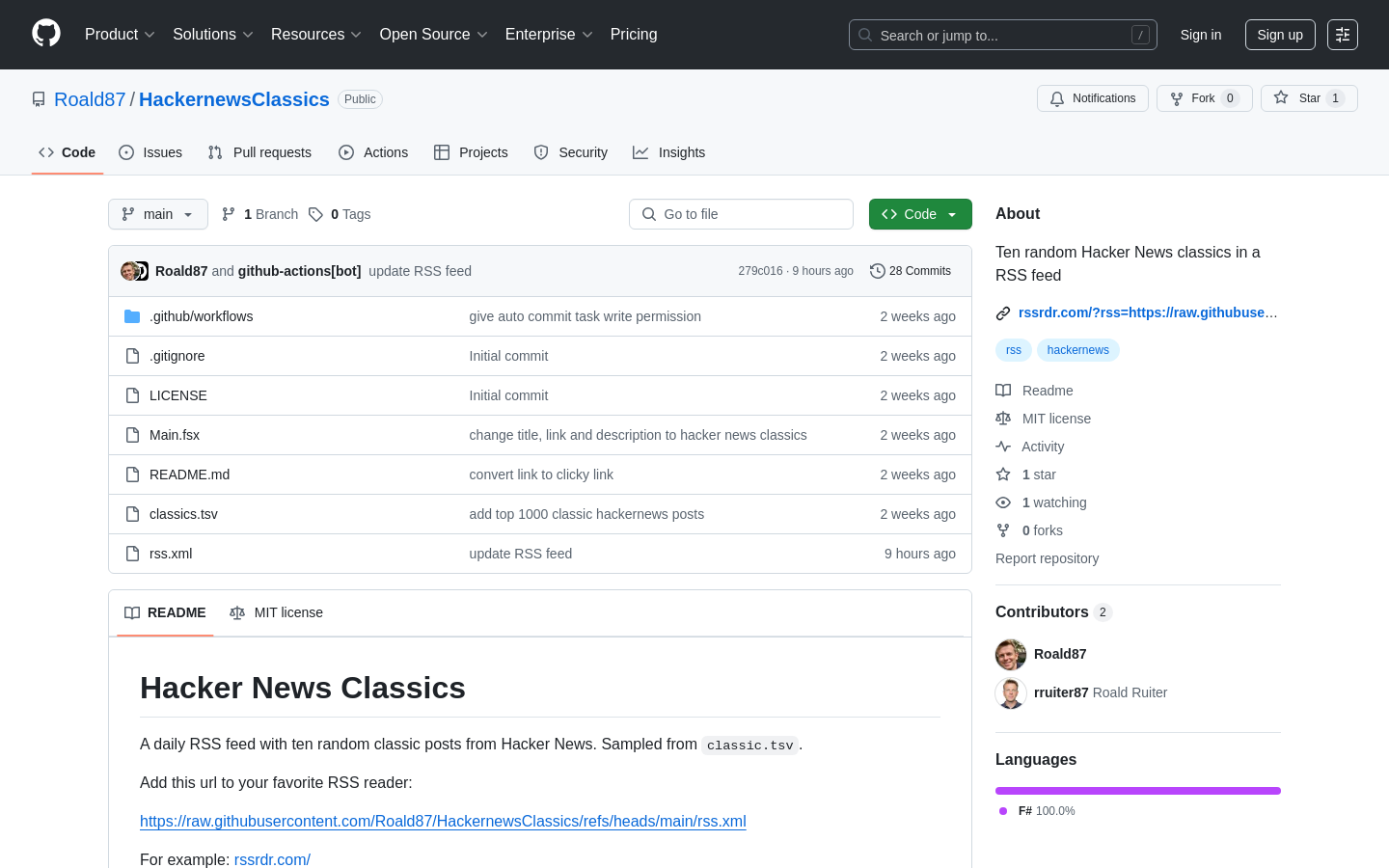
Task: Expand the Solutions menu
Action: (x=213, y=35)
